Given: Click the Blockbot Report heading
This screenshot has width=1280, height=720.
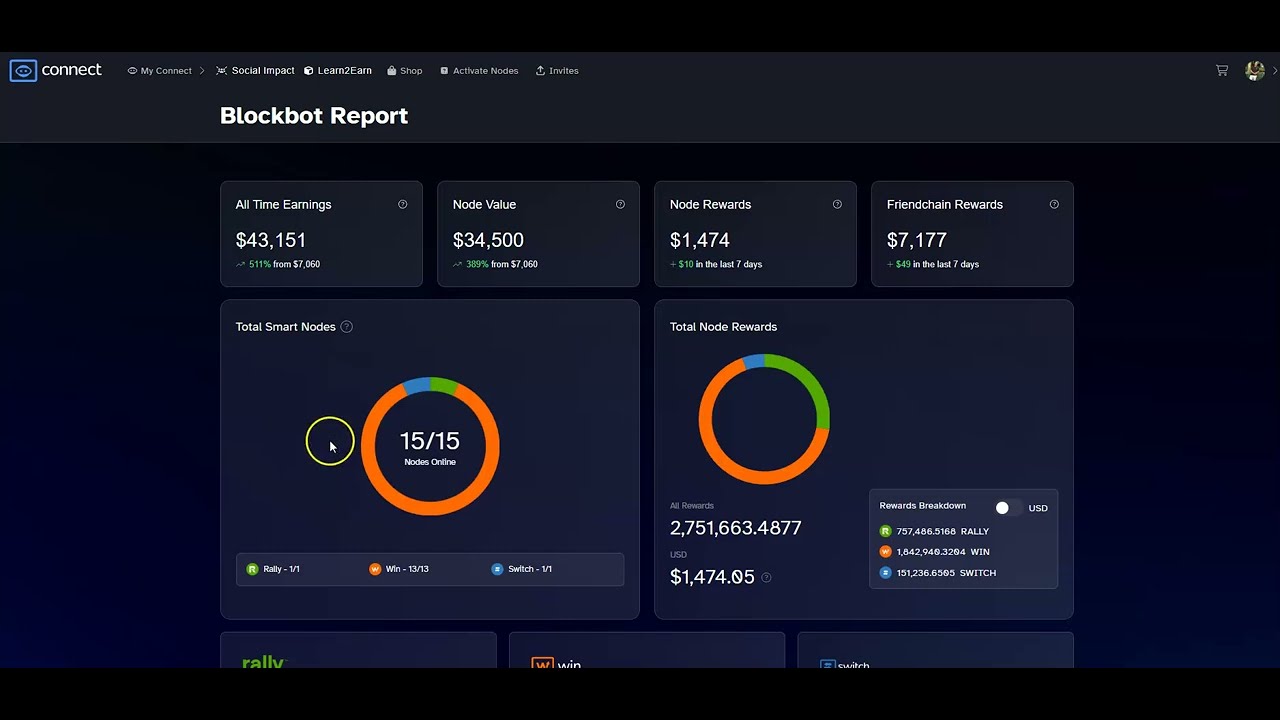Looking at the screenshot, I should pos(314,116).
